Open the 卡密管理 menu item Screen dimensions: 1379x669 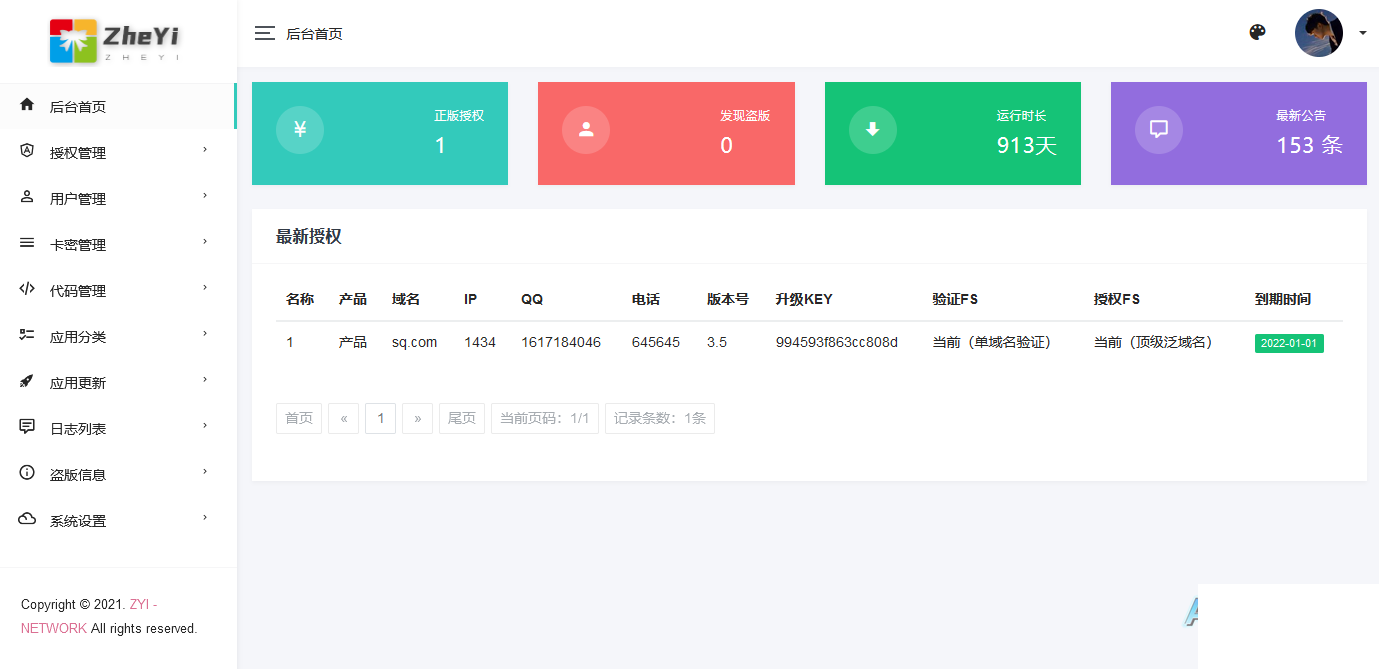78,245
